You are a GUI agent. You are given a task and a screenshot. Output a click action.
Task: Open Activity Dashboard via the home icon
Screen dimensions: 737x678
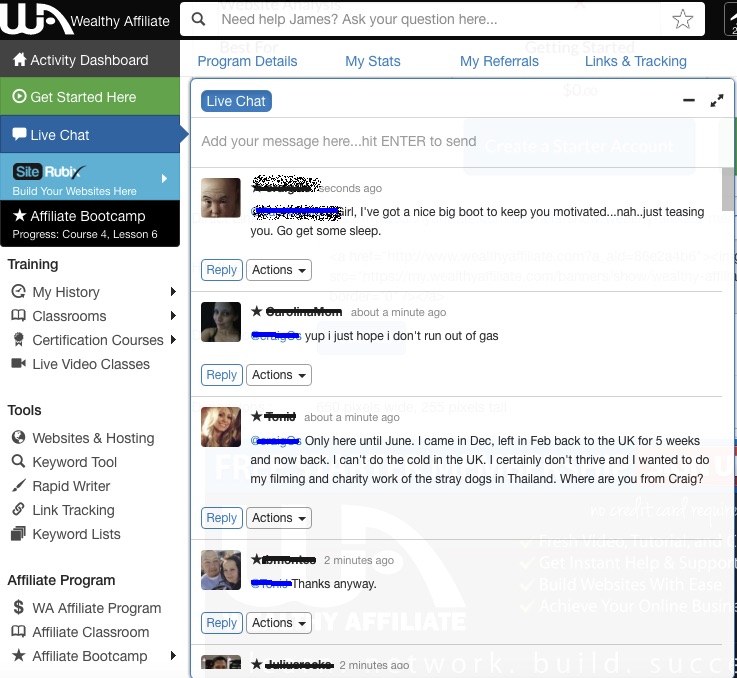[19, 60]
